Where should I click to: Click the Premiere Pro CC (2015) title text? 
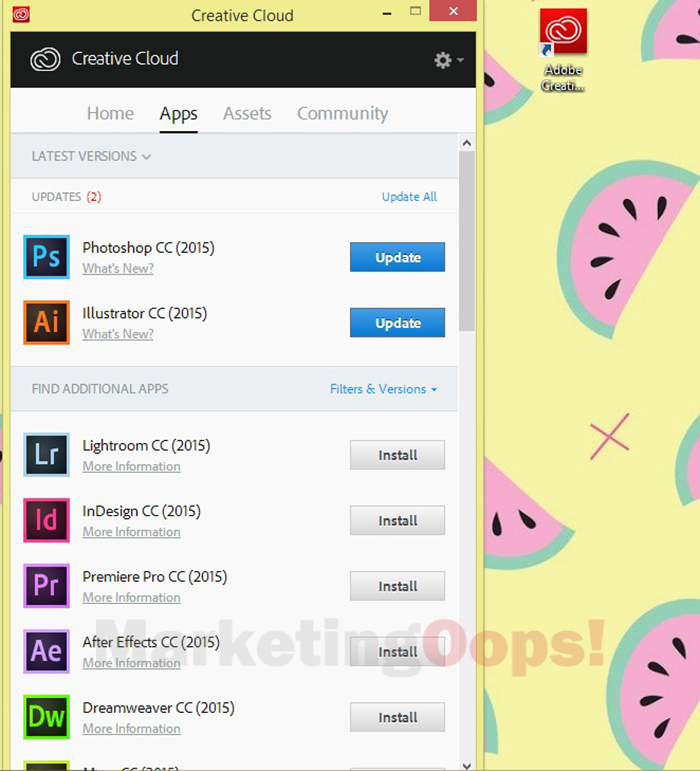(x=155, y=577)
